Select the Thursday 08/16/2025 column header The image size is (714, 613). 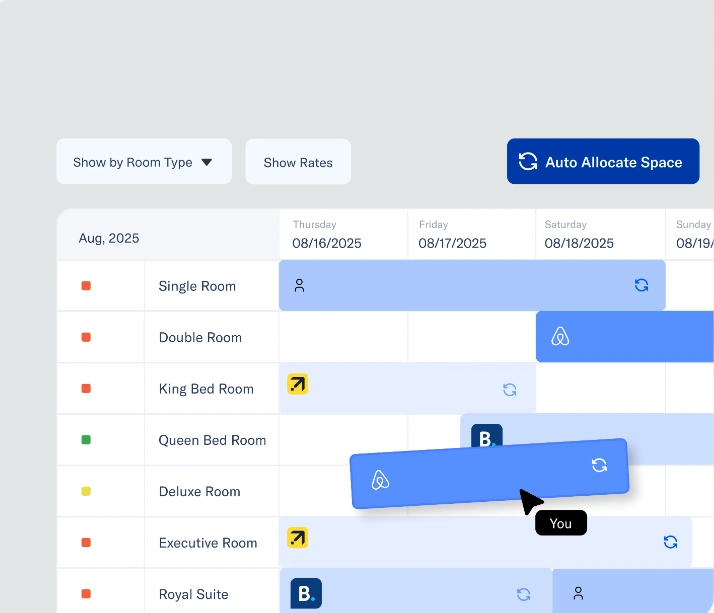tap(343, 235)
